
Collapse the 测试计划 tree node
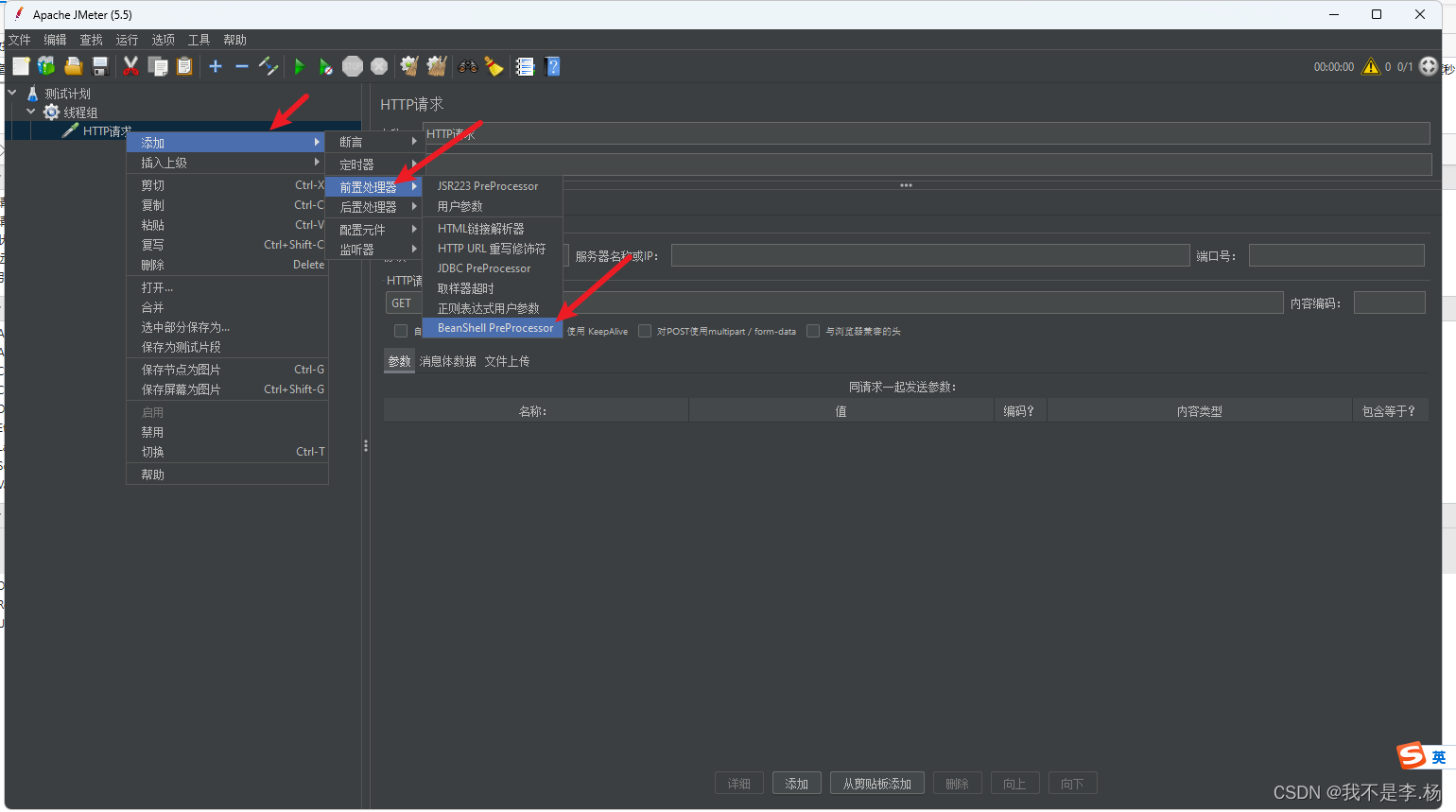tap(12, 94)
